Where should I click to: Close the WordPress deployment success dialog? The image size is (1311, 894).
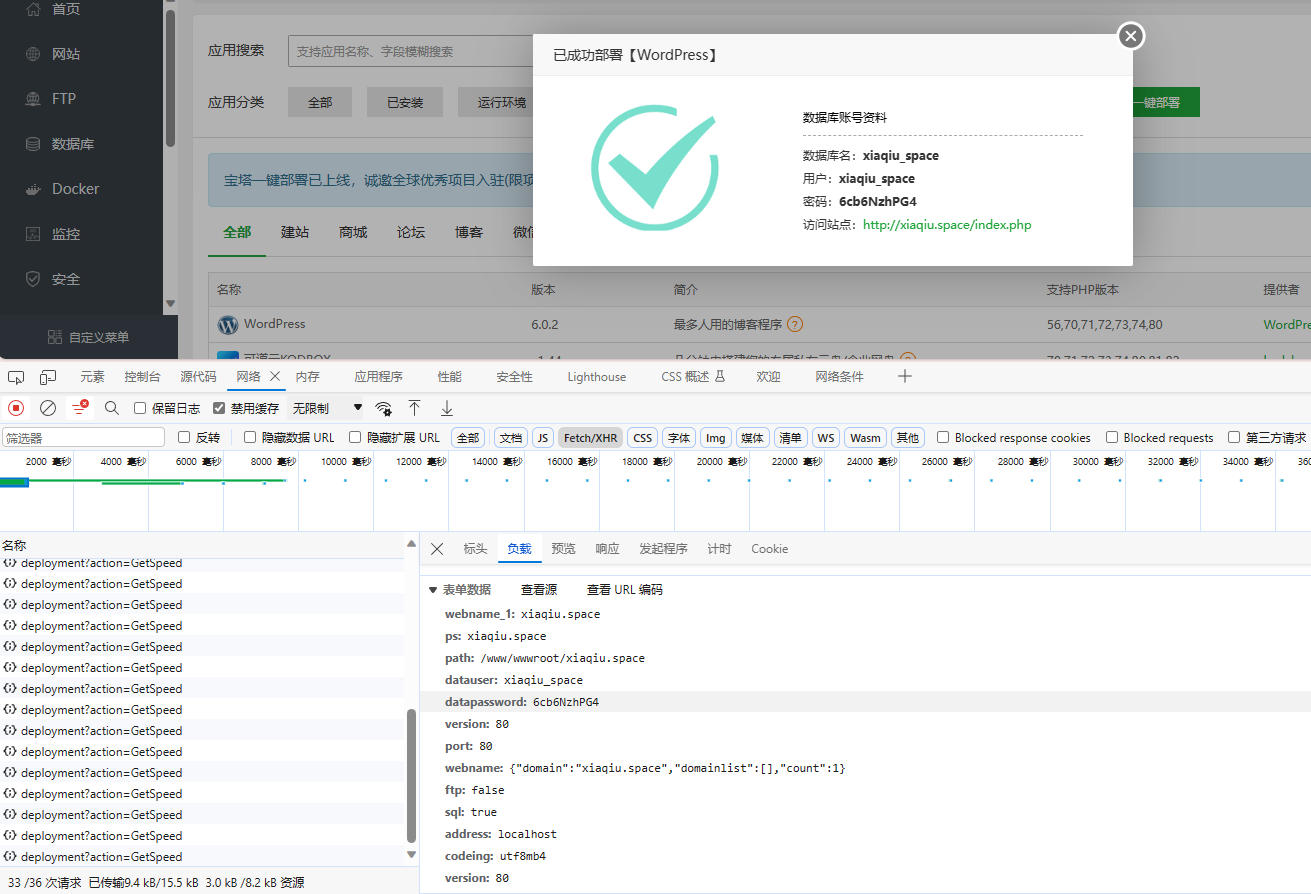point(1131,36)
